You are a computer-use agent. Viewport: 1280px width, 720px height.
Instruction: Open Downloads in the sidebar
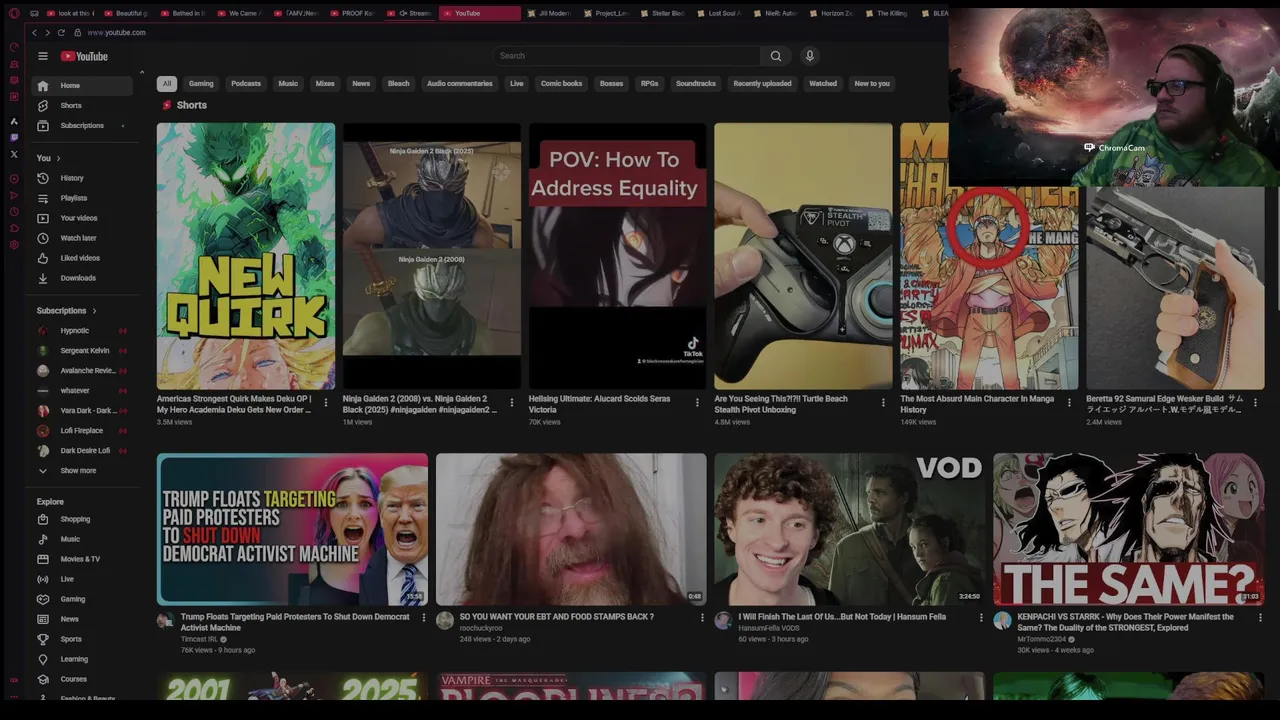click(82, 278)
